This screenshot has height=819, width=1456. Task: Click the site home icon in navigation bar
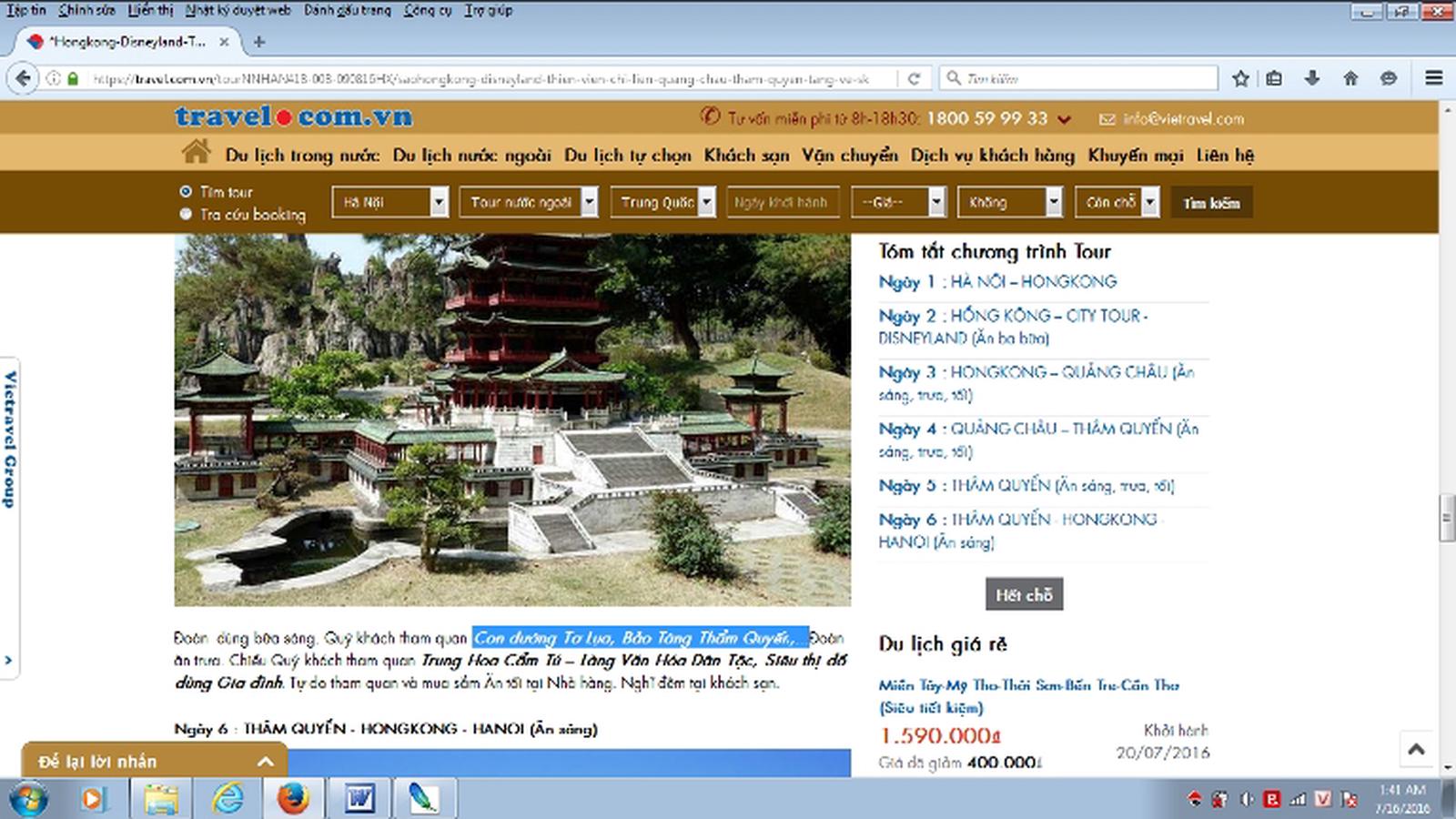click(196, 153)
